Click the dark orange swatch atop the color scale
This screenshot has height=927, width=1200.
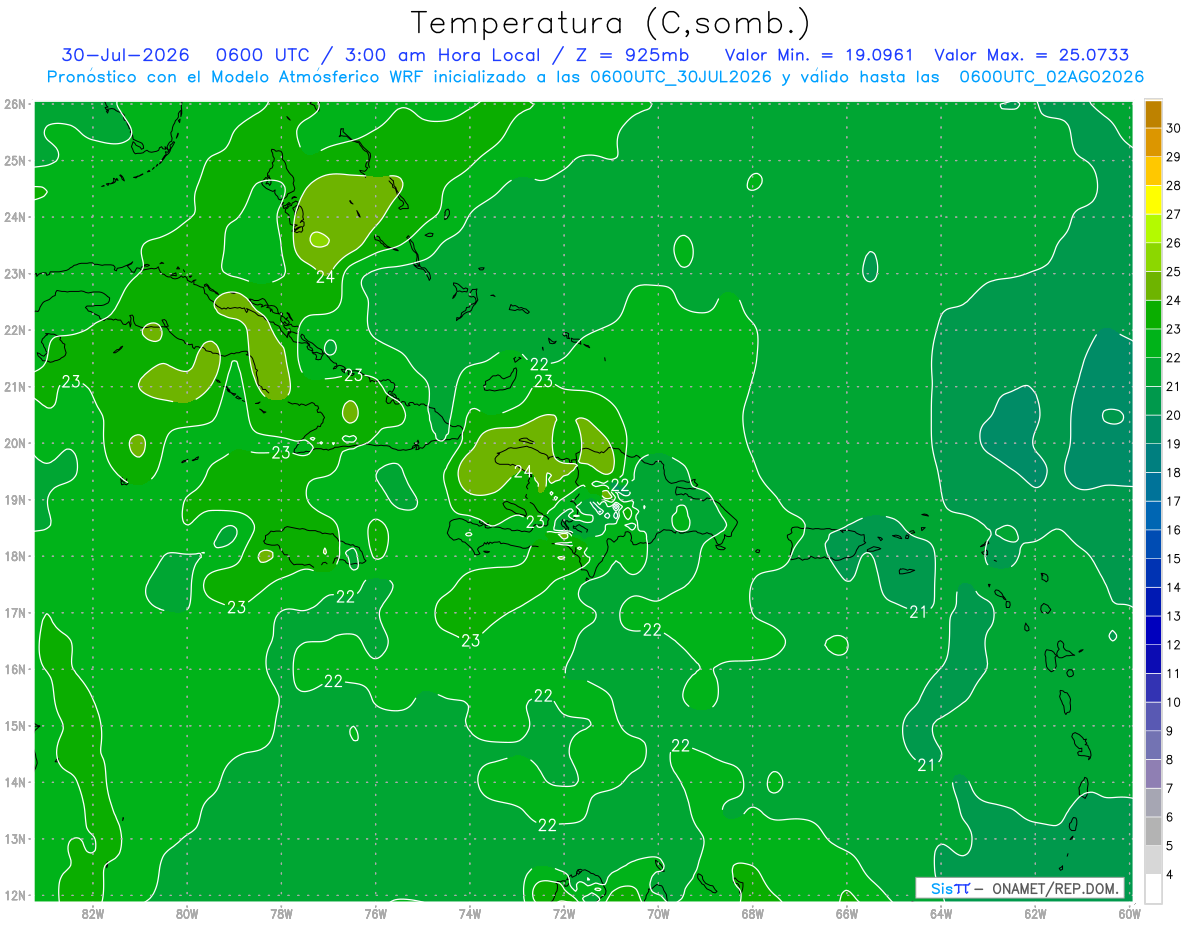(1153, 114)
